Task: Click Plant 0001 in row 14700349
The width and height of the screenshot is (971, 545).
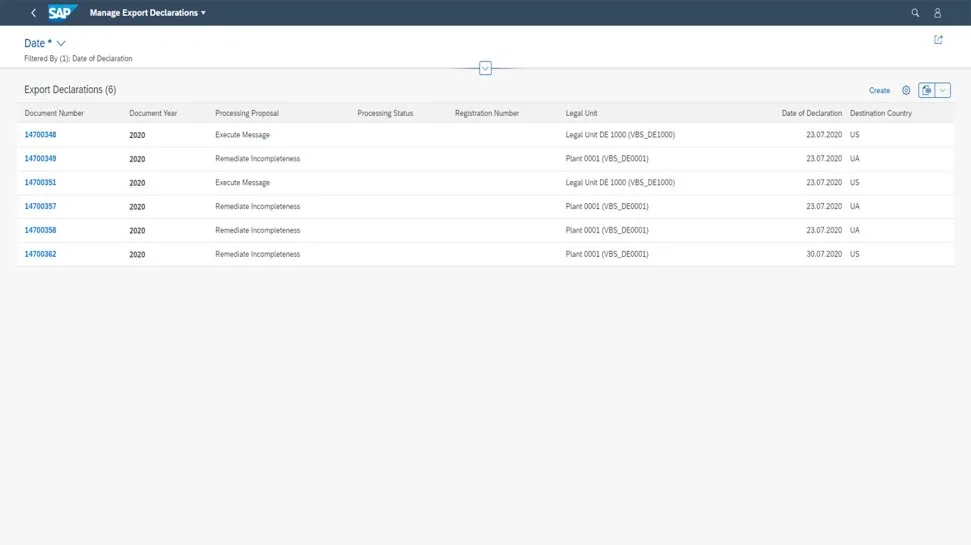Action: click(x=607, y=159)
